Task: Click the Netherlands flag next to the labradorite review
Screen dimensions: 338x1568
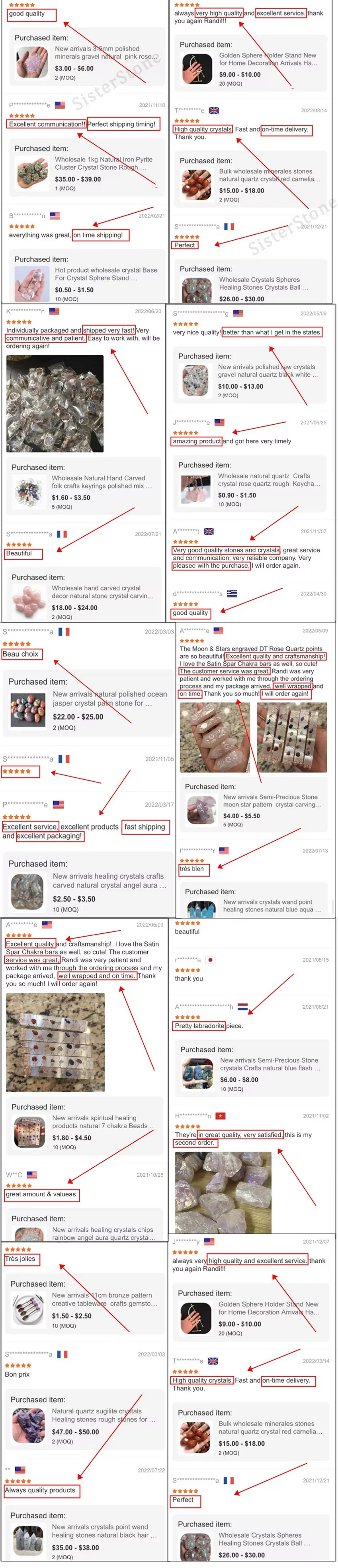Action: coord(242,1006)
